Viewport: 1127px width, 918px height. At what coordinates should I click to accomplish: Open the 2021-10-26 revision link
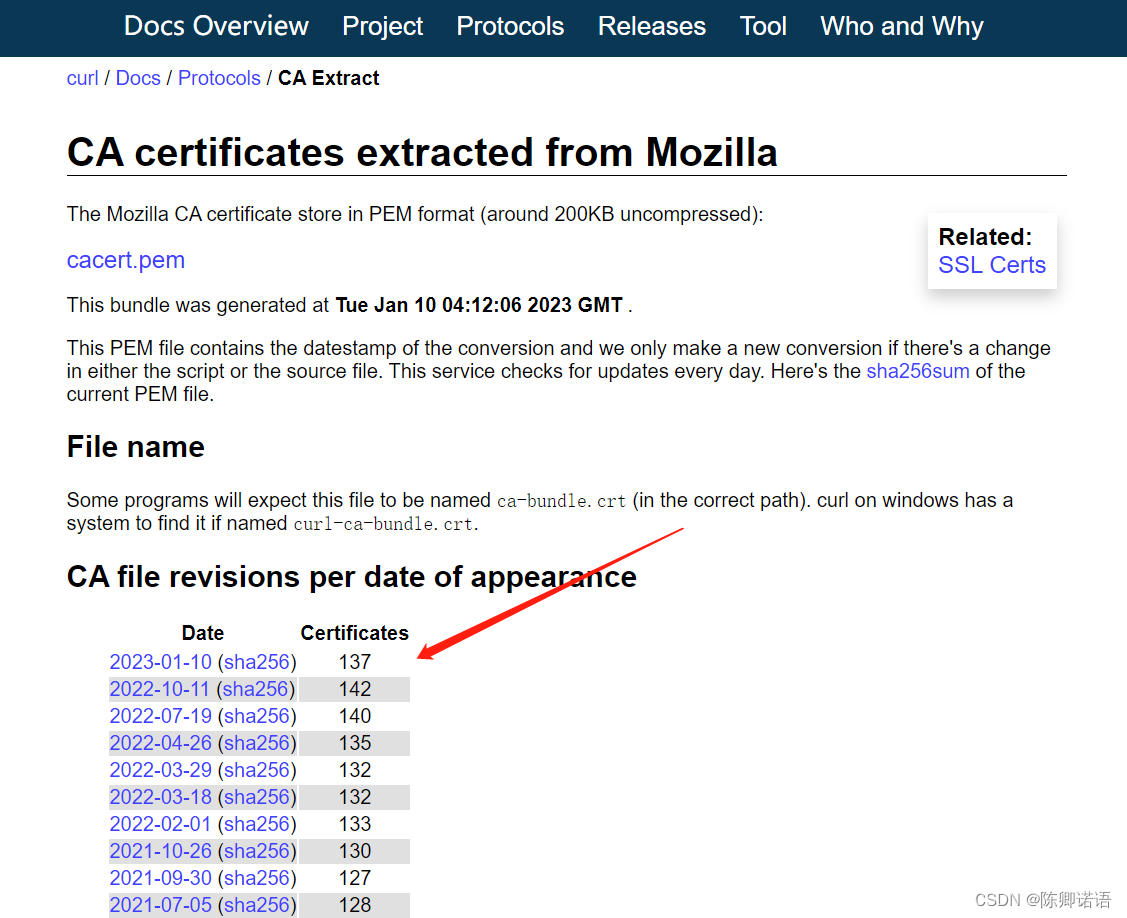click(x=160, y=850)
